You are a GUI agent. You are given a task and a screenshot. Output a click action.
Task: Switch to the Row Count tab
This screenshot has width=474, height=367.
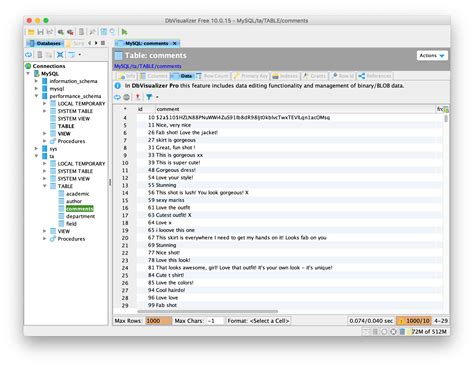(212, 76)
